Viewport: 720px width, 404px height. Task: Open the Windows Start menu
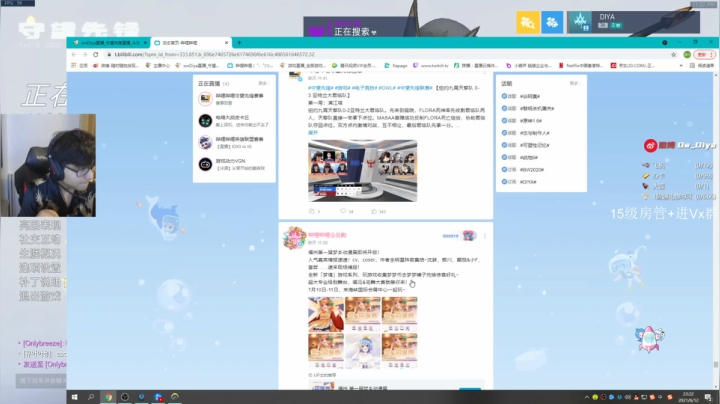pyautogui.click(x=74, y=397)
